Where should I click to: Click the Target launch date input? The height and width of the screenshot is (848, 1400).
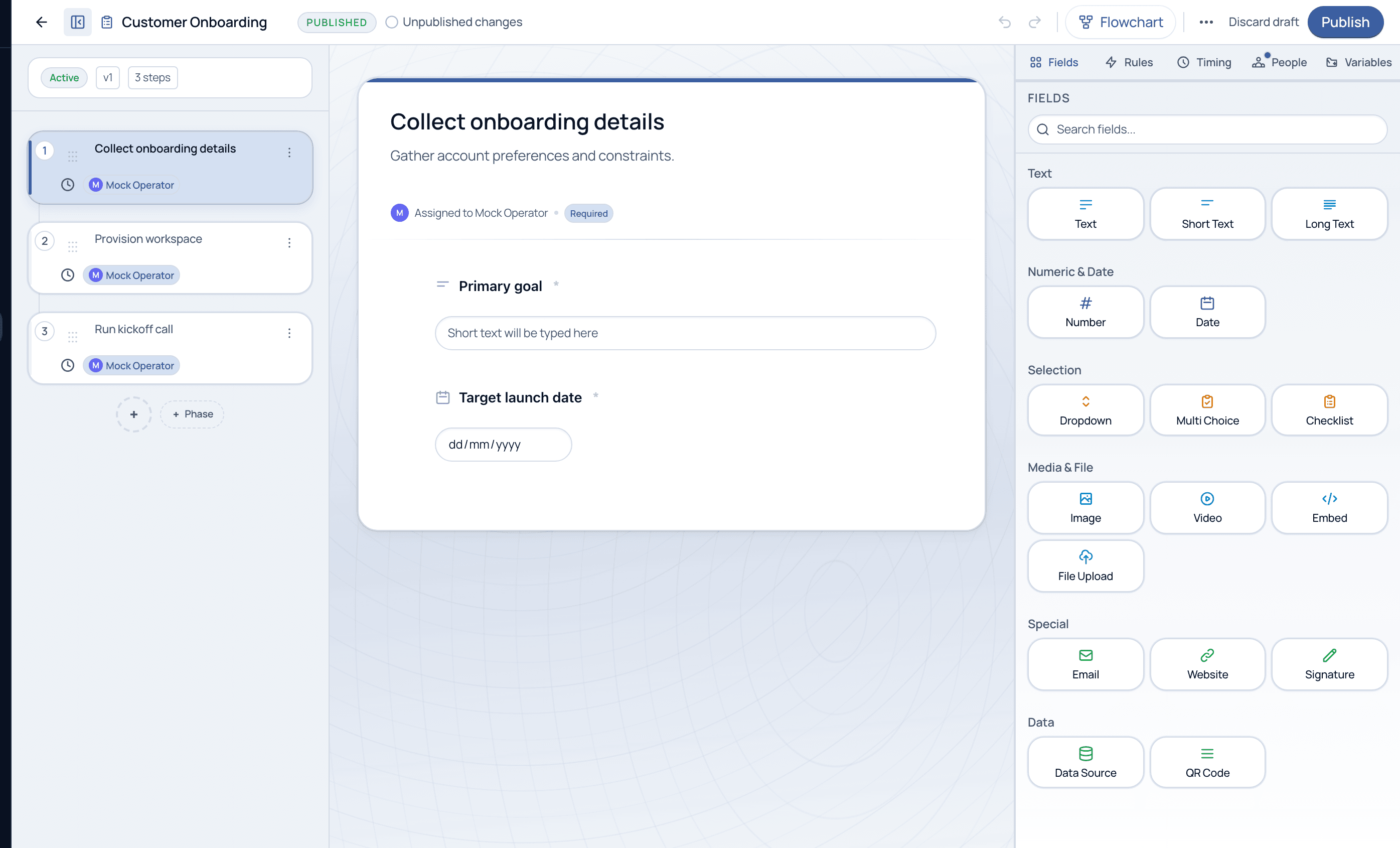click(504, 445)
